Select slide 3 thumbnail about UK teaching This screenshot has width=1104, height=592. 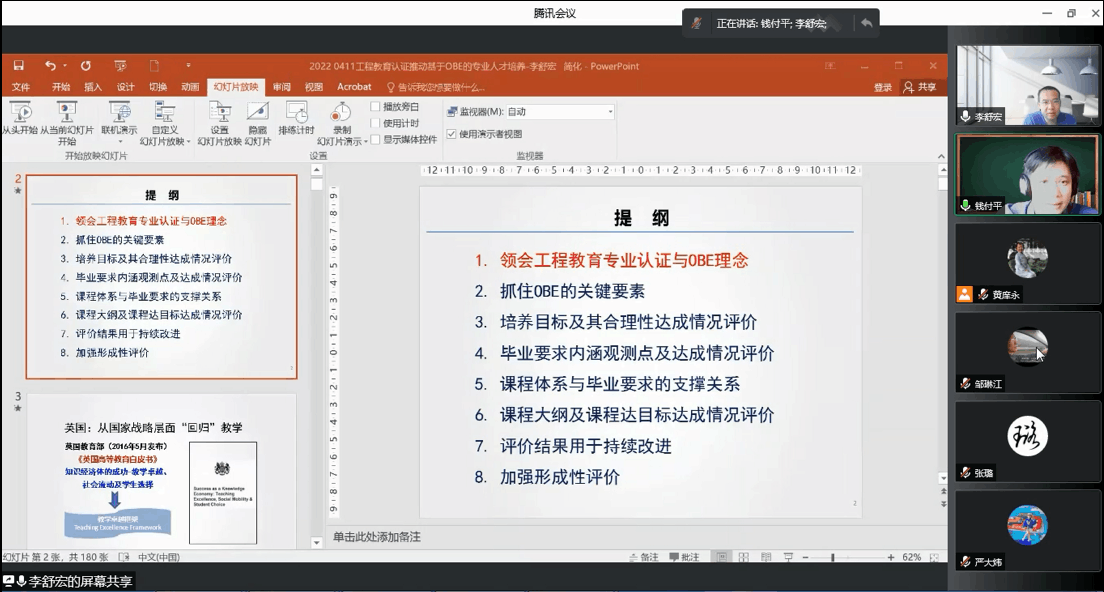(x=161, y=472)
